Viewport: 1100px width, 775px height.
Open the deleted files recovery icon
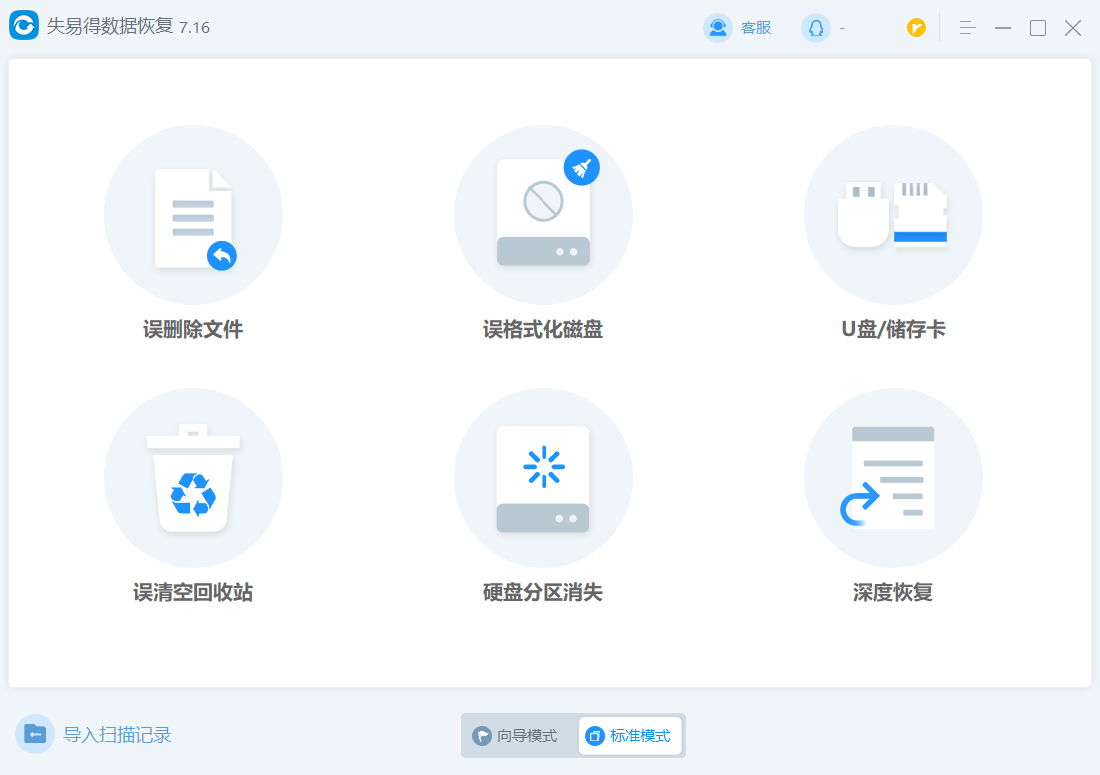[193, 215]
